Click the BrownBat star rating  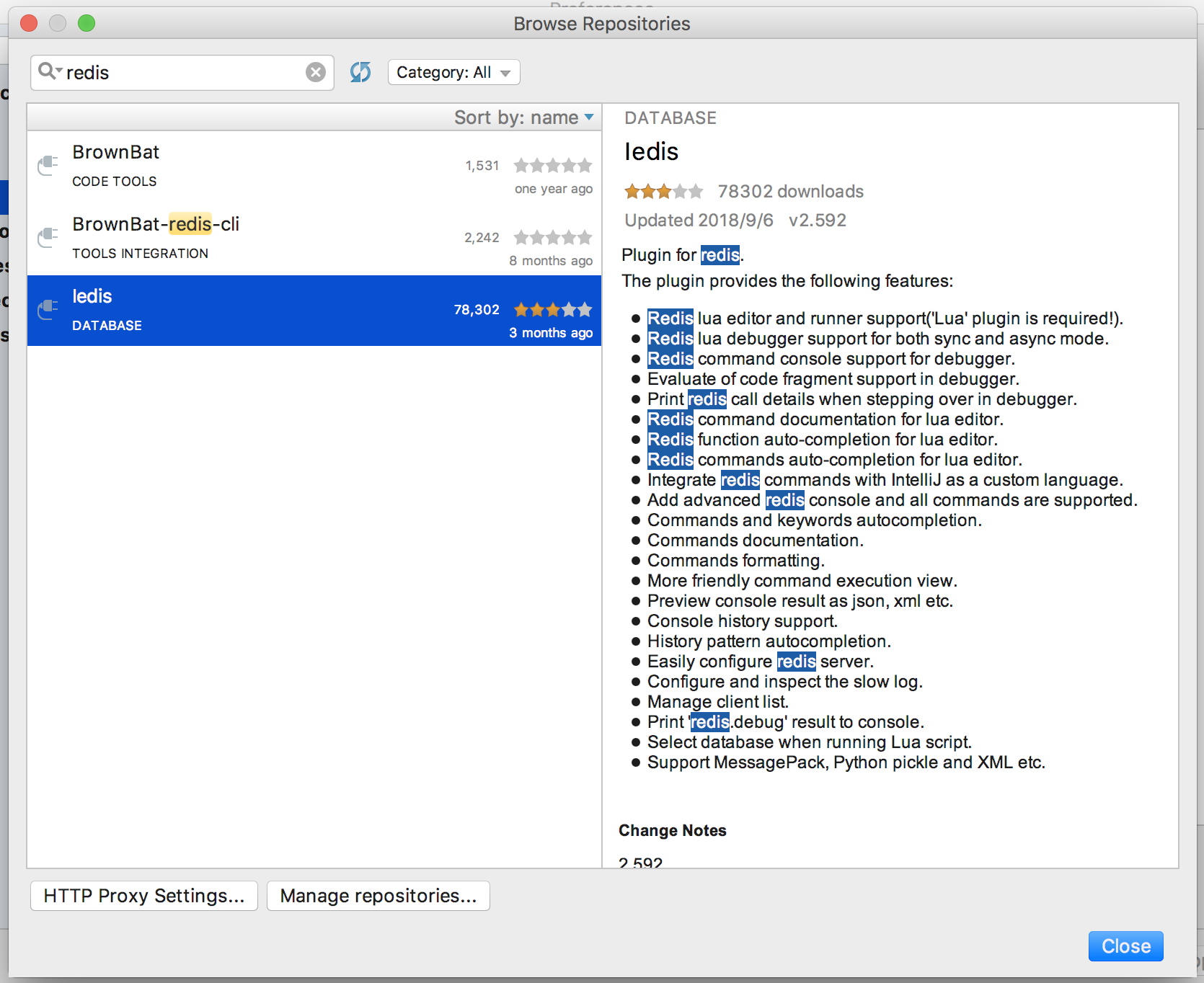click(x=553, y=166)
